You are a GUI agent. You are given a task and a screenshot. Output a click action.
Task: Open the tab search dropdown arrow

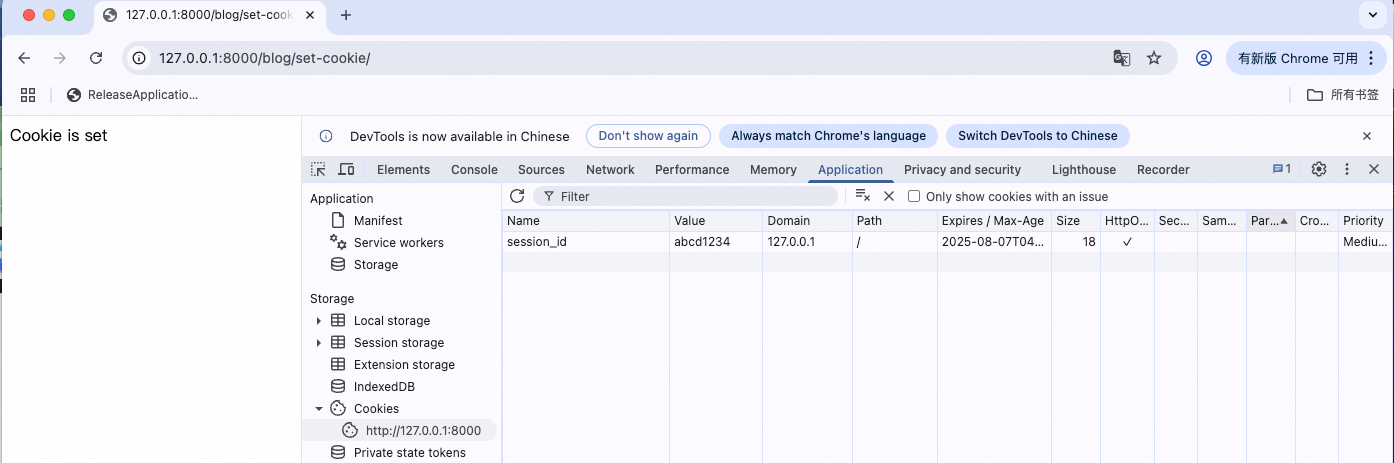click(x=1372, y=15)
